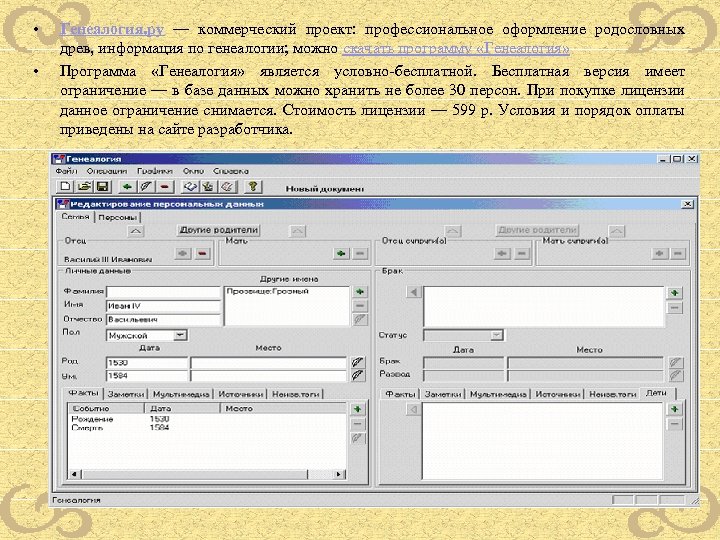This screenshot has width=720, height=540.
Task: Save with the floppy disk toolbar icon
Action: [102, 186]
